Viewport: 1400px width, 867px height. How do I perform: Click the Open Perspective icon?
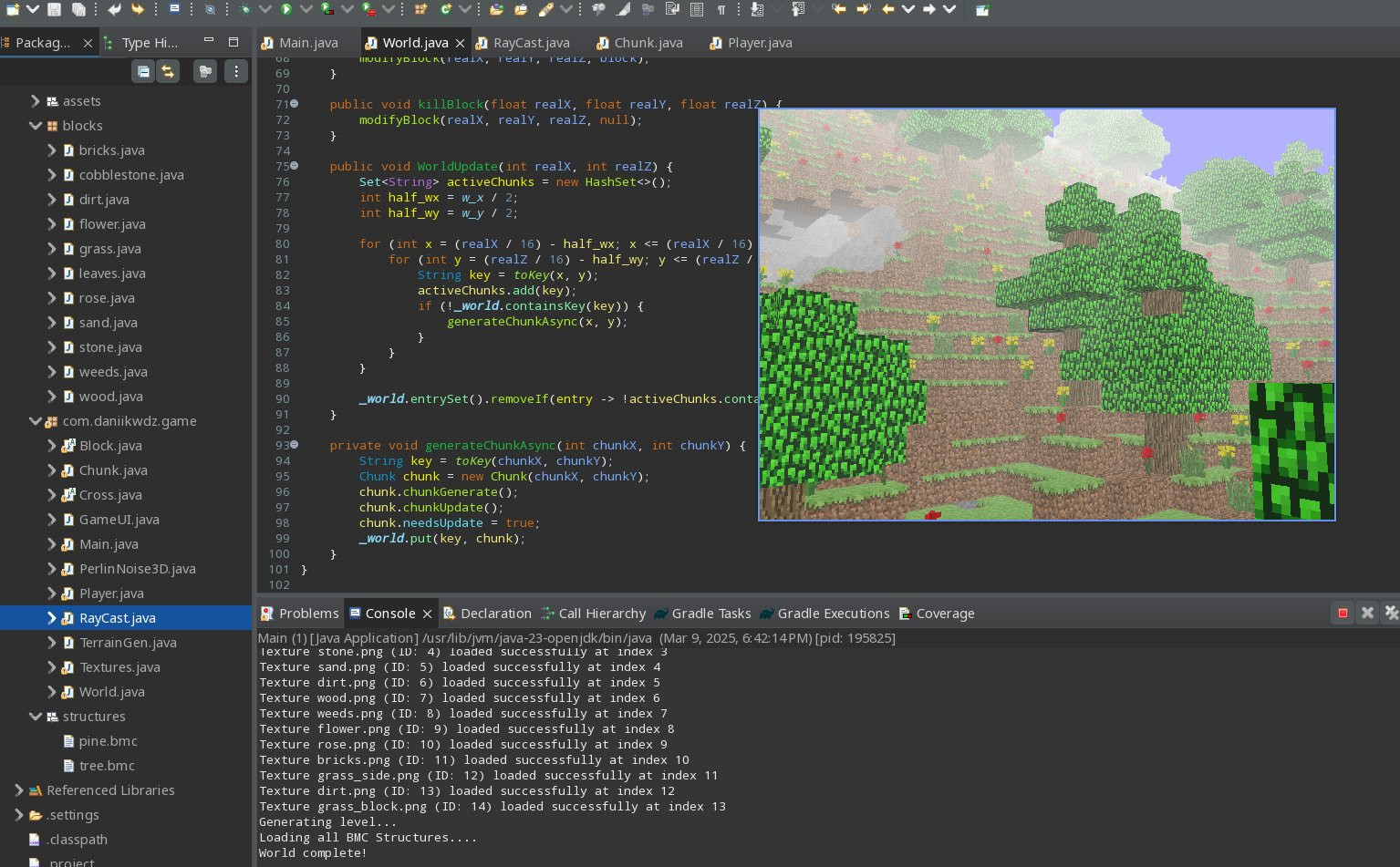pos(982,9)
